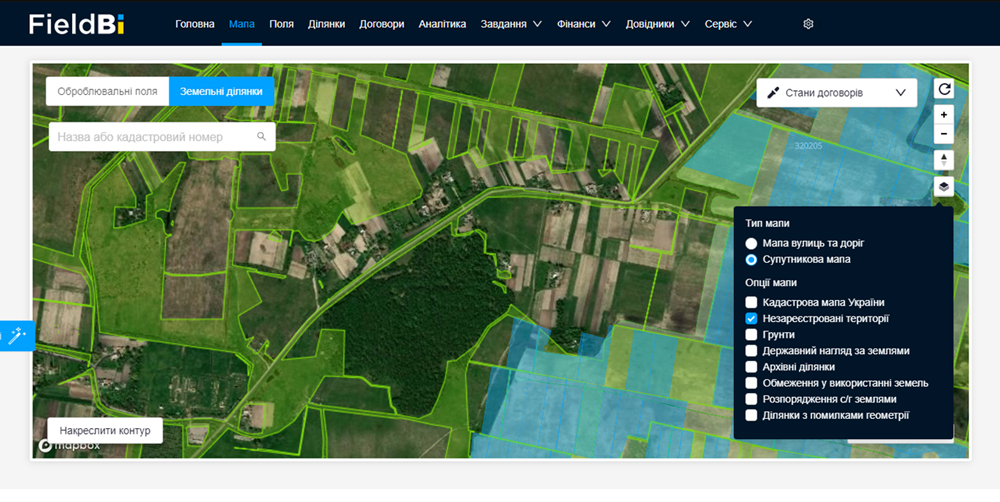
Task: Enable the Грунти checkbox
Action: [751, 334]
